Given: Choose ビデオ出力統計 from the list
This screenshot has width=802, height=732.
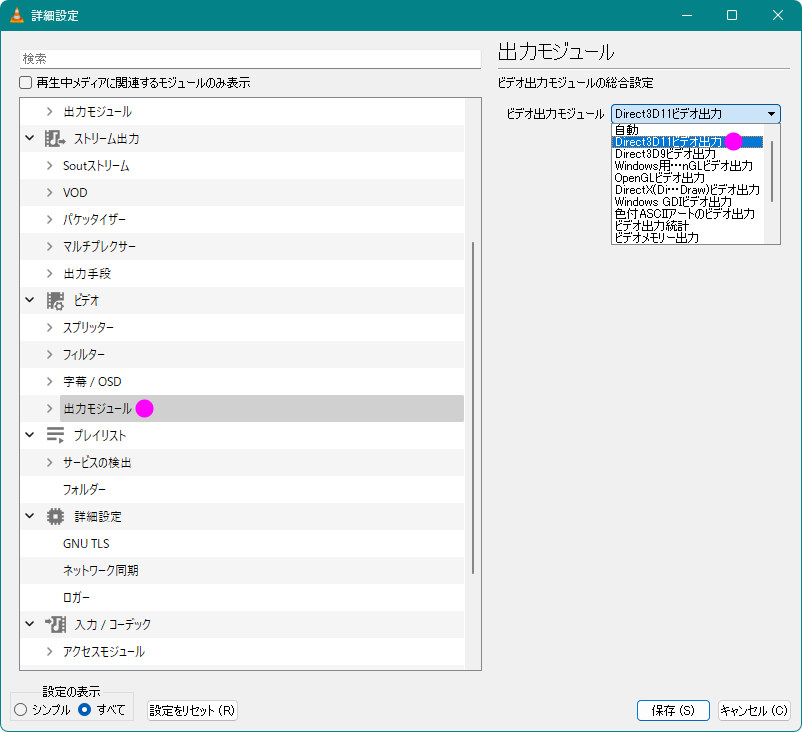Looking at the screenshot, I should (x=687, y=226).
